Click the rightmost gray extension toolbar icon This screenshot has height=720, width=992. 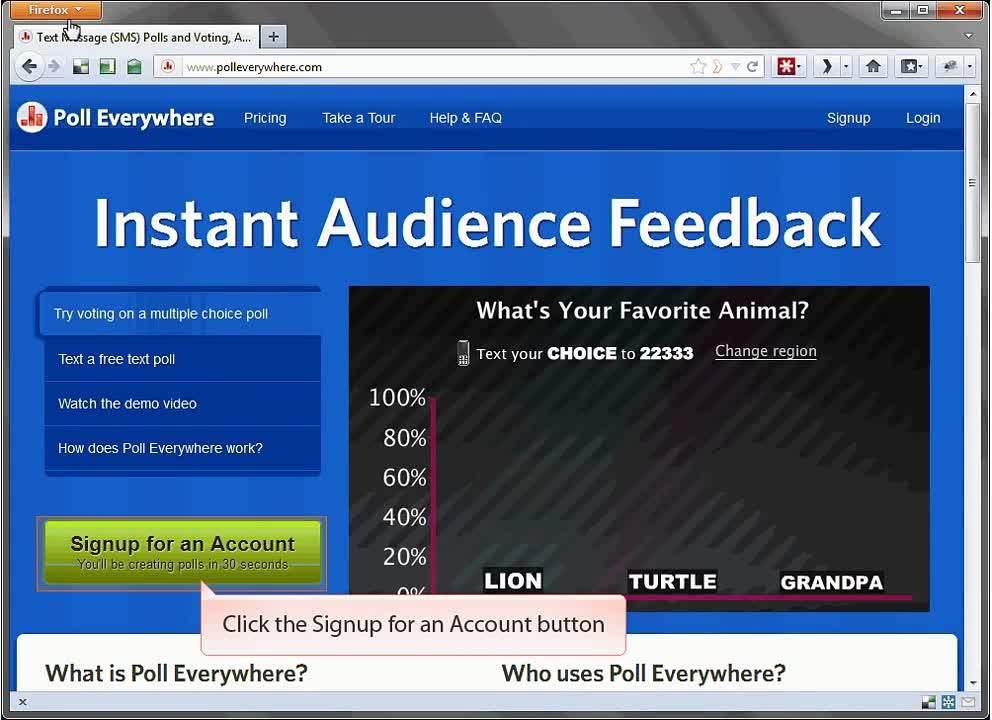tap(950, 66)
